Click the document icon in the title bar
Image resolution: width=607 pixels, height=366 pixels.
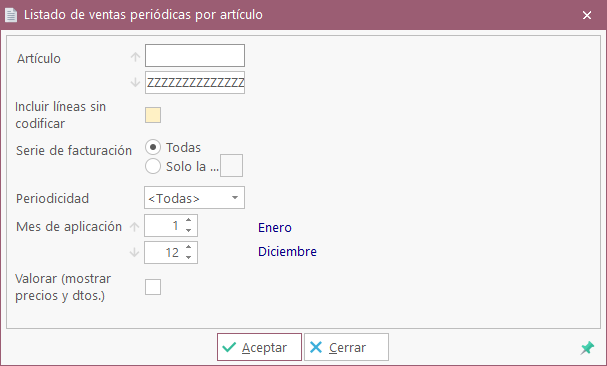[x=11, y=15]
